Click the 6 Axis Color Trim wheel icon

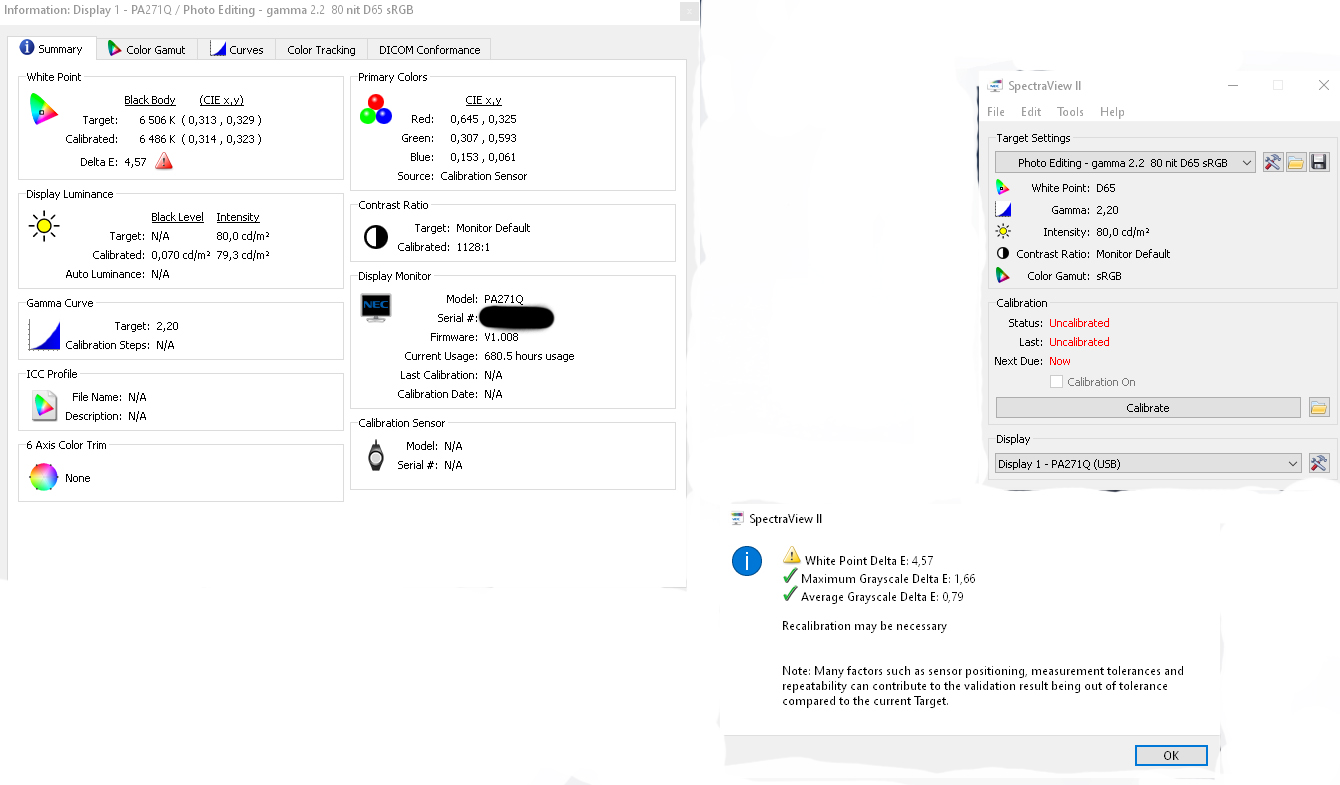44,478
